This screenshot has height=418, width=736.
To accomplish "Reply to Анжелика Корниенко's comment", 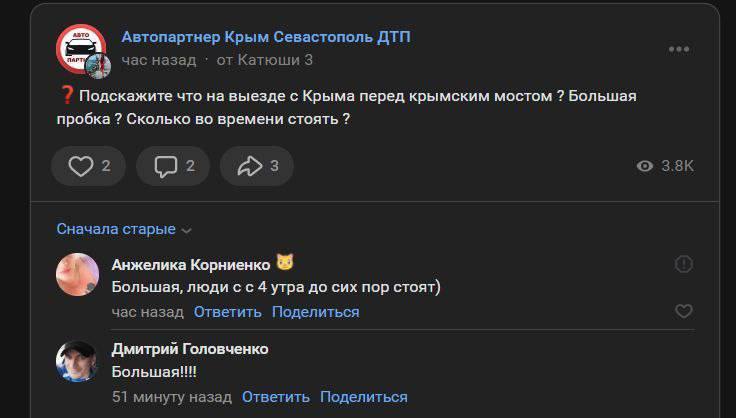I will [x=227, y=312].
